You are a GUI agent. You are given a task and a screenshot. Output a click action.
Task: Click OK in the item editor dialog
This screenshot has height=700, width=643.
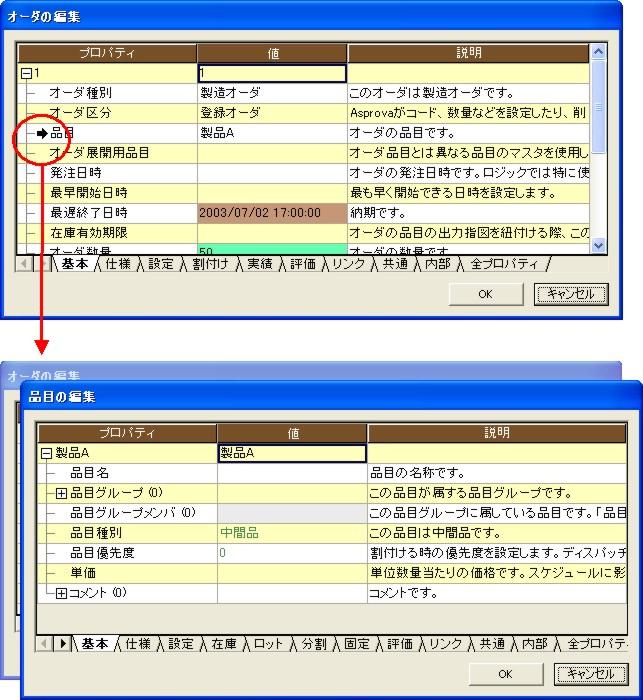505,674
